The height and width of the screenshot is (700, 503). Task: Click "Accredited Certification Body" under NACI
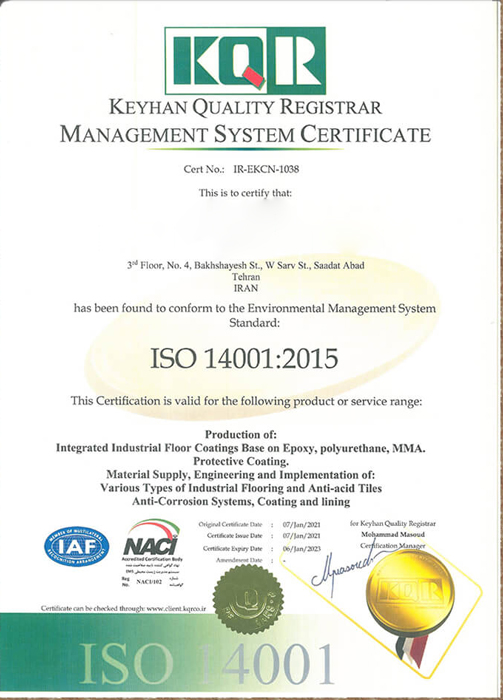(x=152, y=559)
